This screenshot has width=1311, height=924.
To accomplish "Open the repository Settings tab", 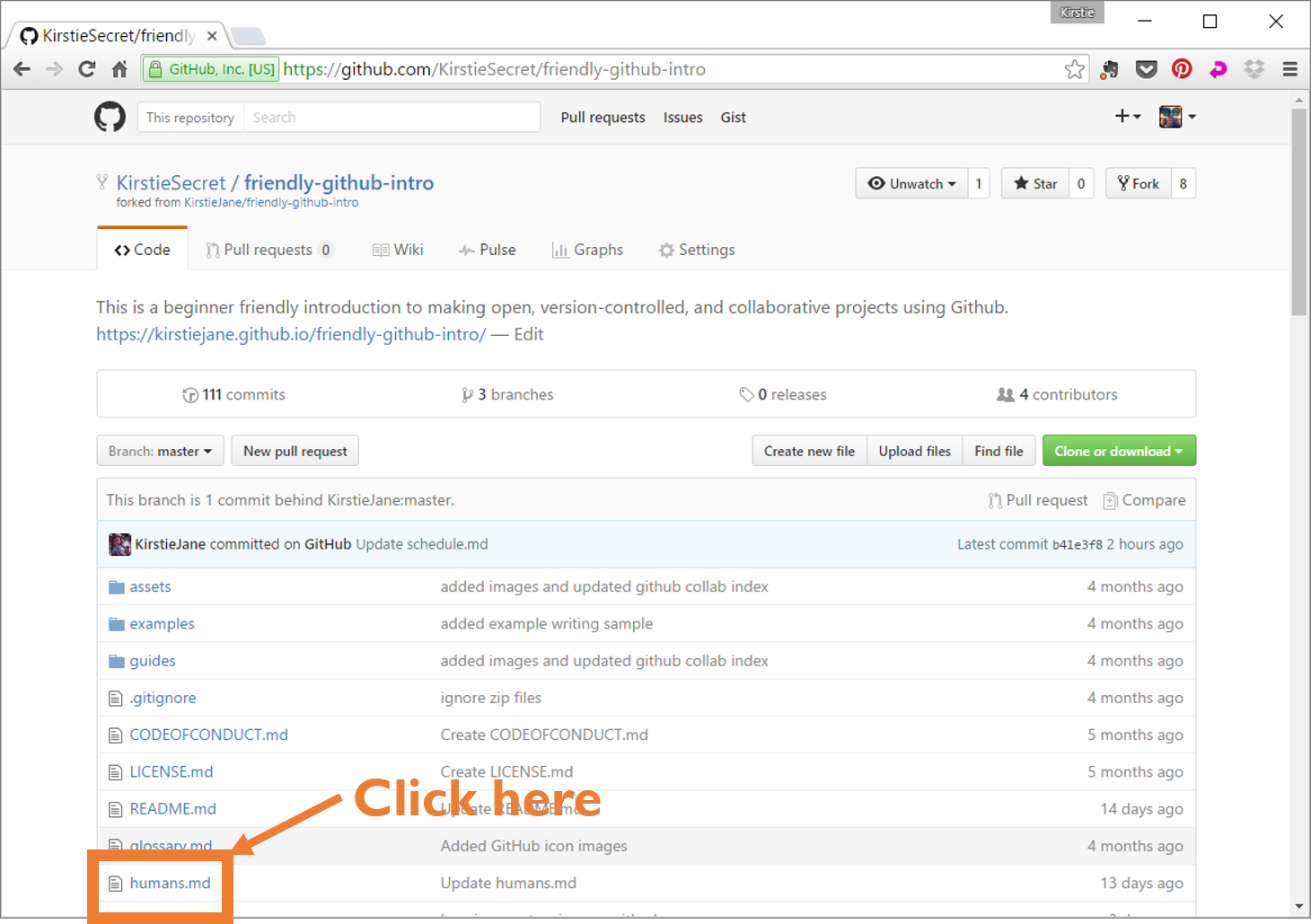I will coord(697,250).
